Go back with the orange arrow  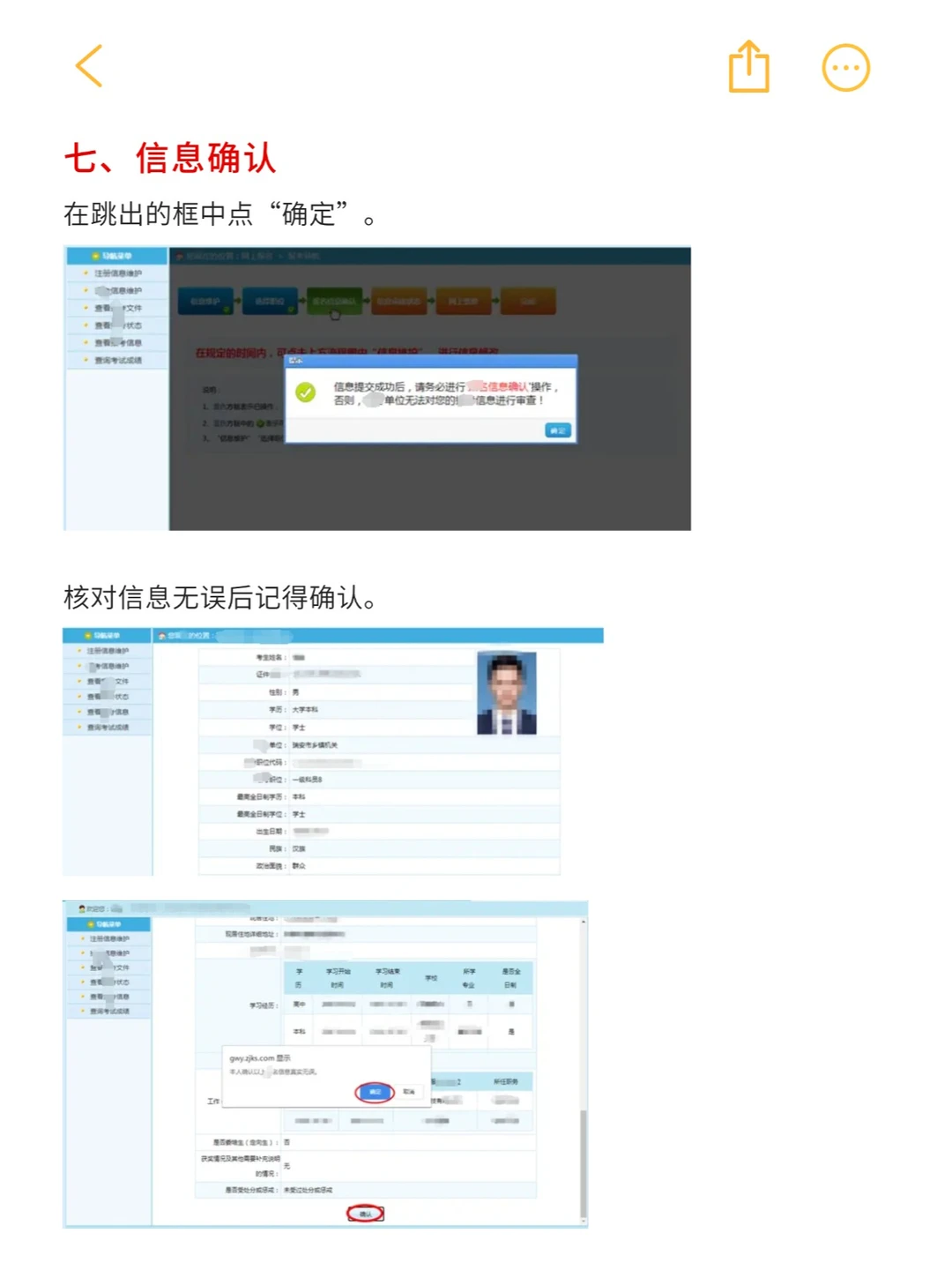click(89, 66)
